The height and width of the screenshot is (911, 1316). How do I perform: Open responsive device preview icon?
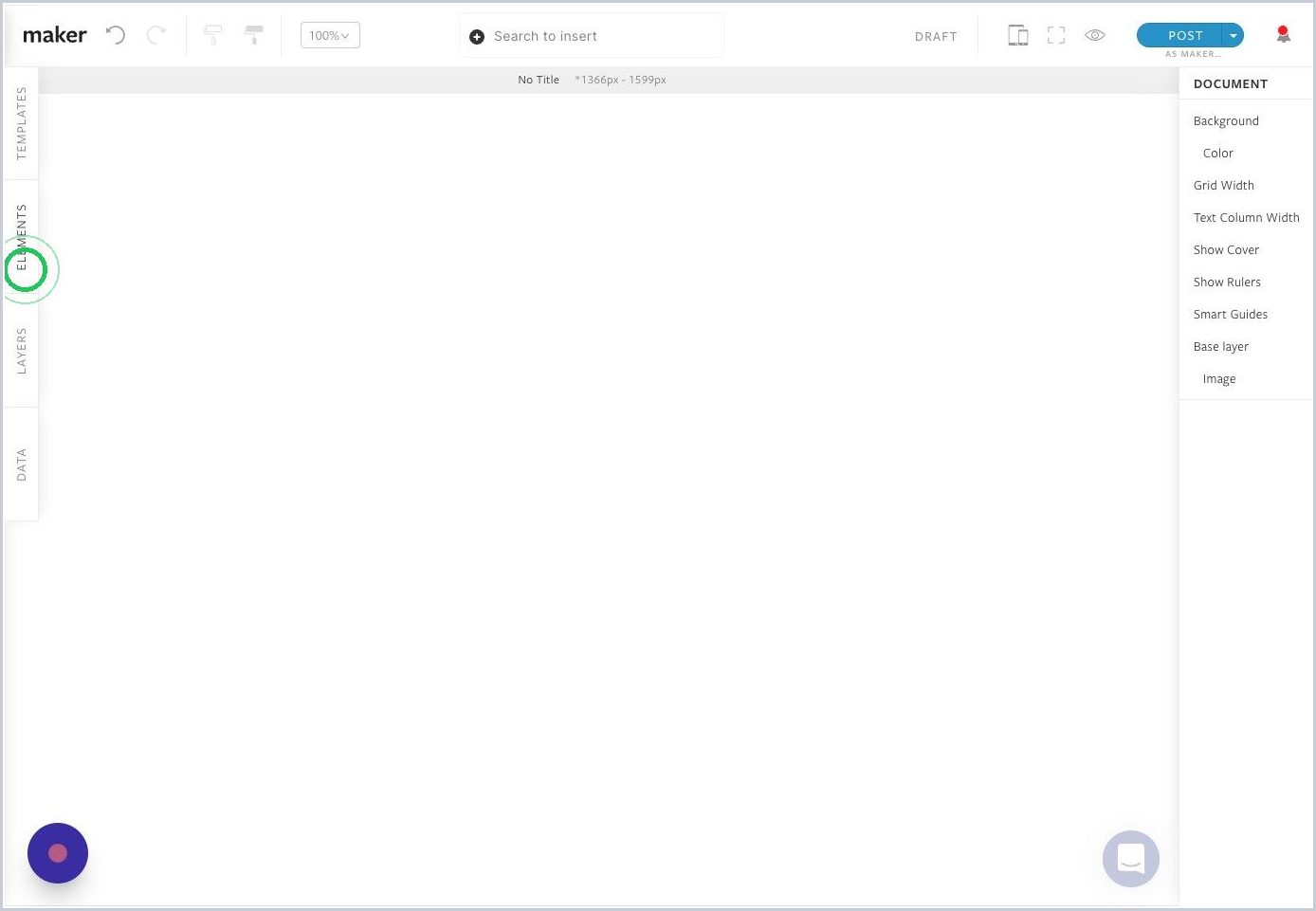(x=1017, y=36)
